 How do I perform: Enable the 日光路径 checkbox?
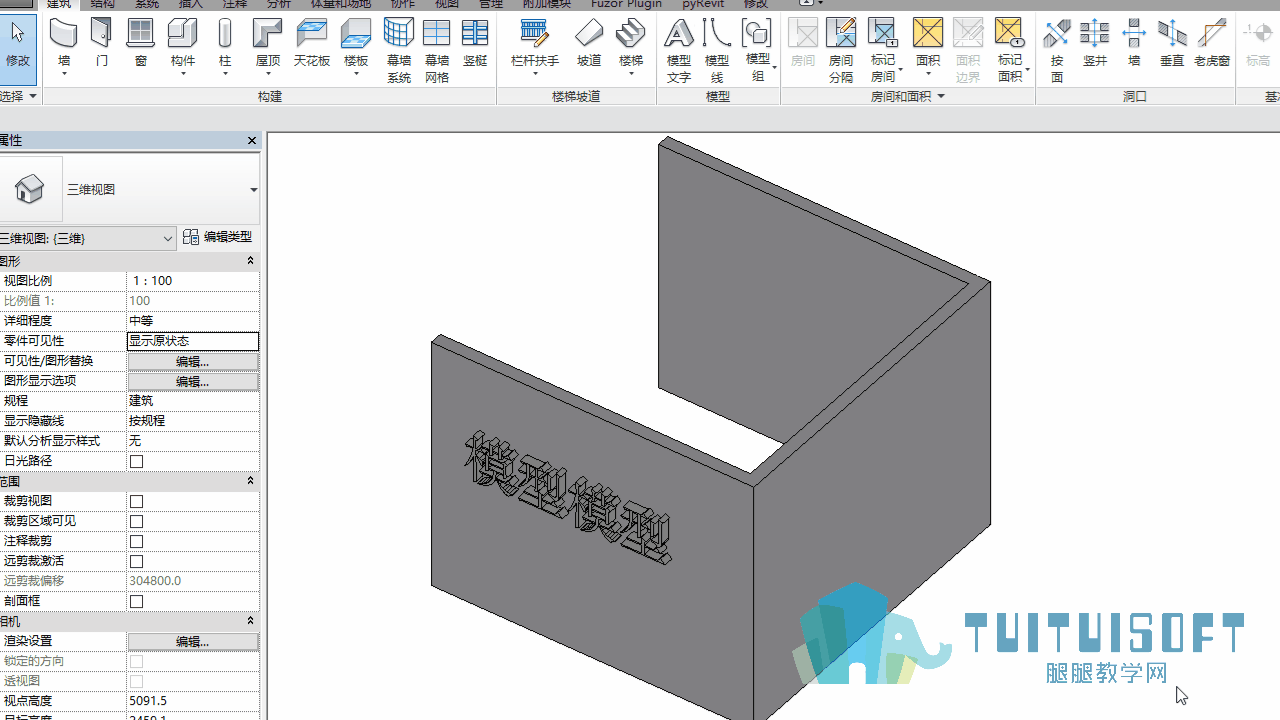point(137,461)
